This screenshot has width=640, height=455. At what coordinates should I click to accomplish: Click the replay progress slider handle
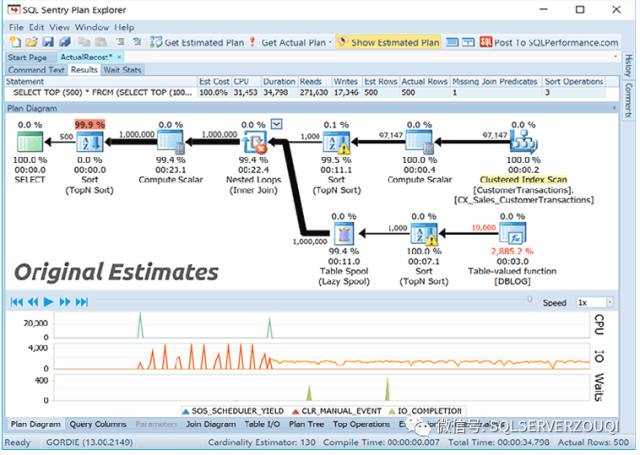tap(530, 300)
